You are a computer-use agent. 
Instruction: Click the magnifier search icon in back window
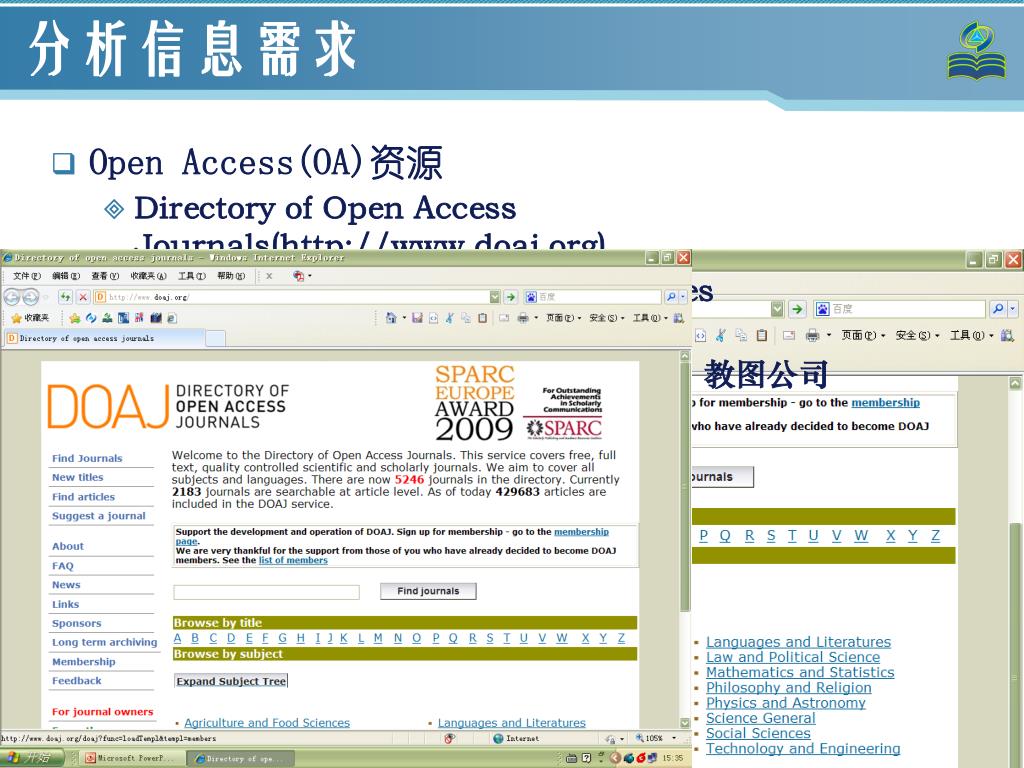[998, 309]
